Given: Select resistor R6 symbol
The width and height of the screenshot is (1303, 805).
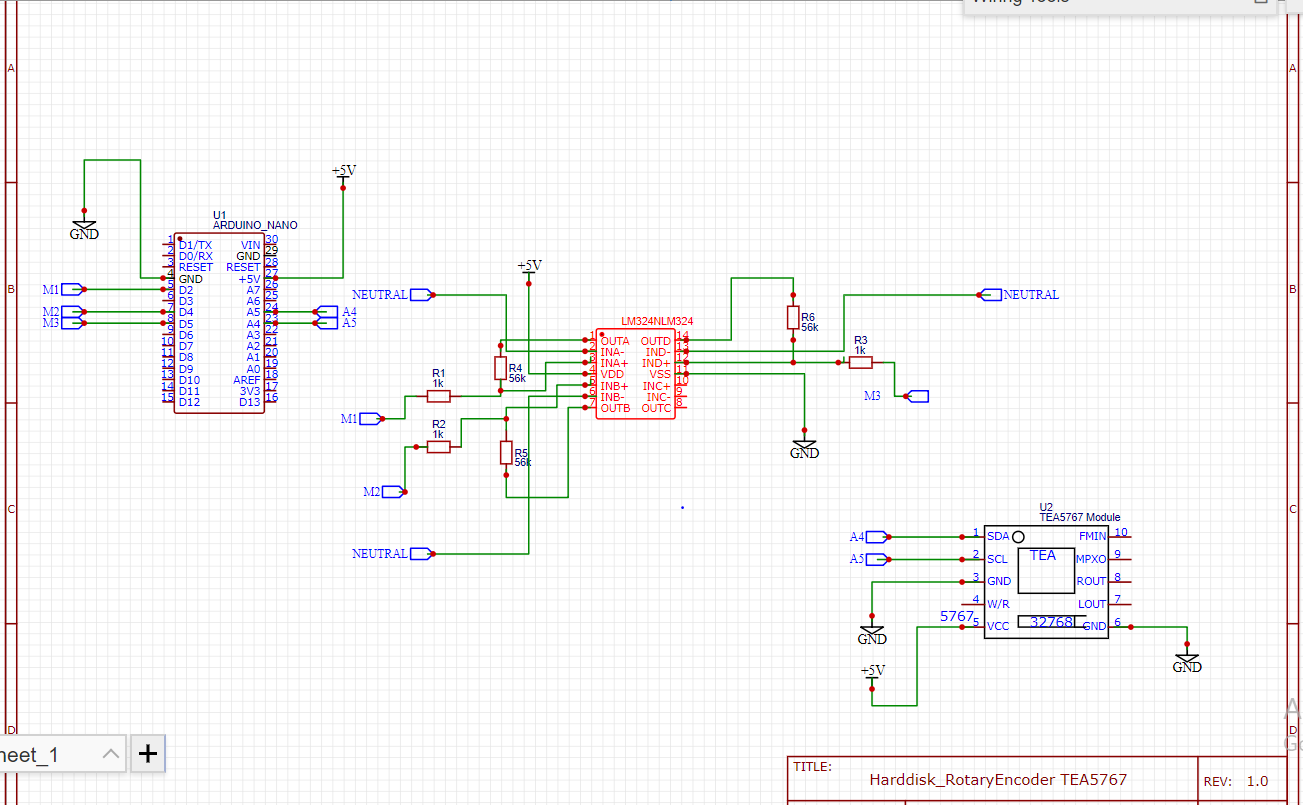Looking at the screenshot, I should tap(793, 318).
